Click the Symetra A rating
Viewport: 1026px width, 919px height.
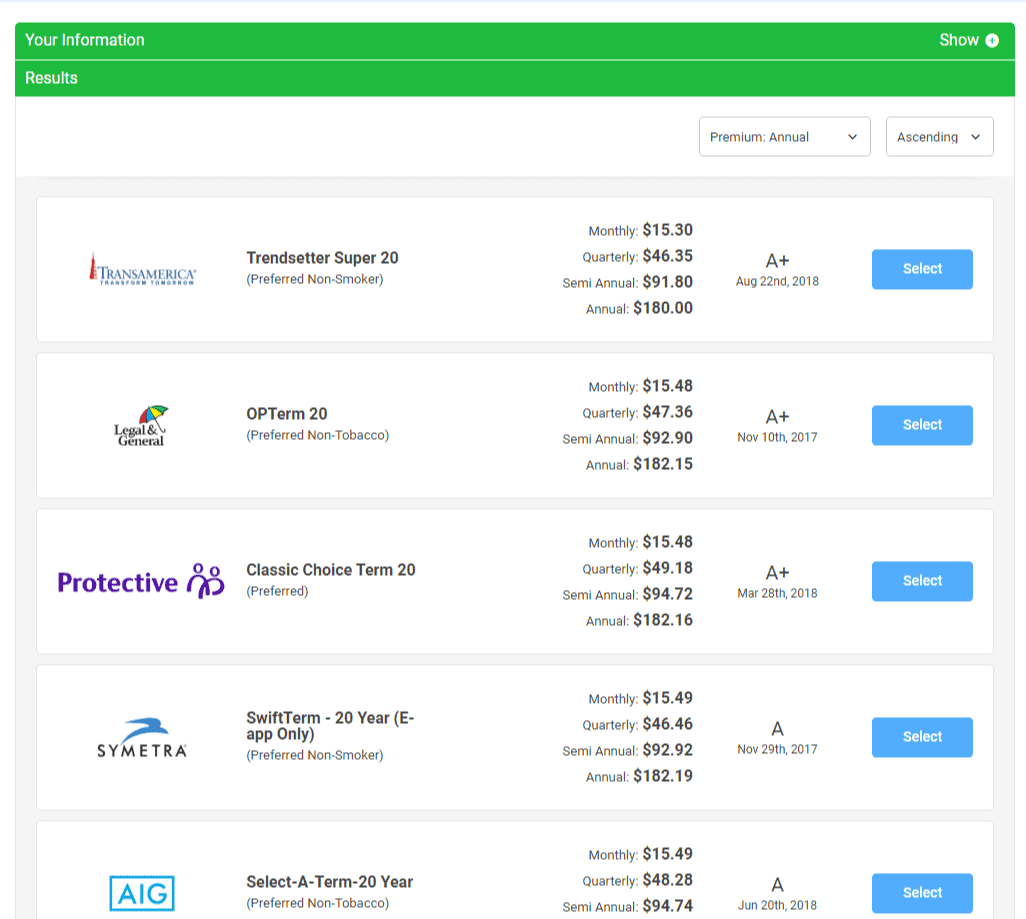(x=777, y=729)
